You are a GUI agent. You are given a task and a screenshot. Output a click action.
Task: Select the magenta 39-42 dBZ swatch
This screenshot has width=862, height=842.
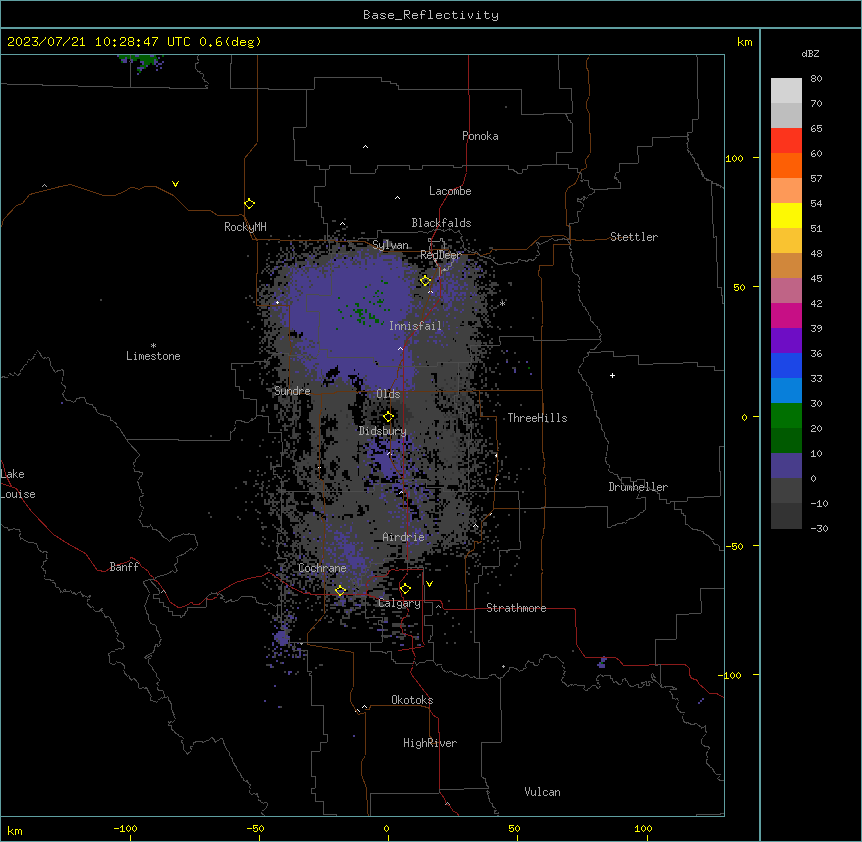(786, 315)
